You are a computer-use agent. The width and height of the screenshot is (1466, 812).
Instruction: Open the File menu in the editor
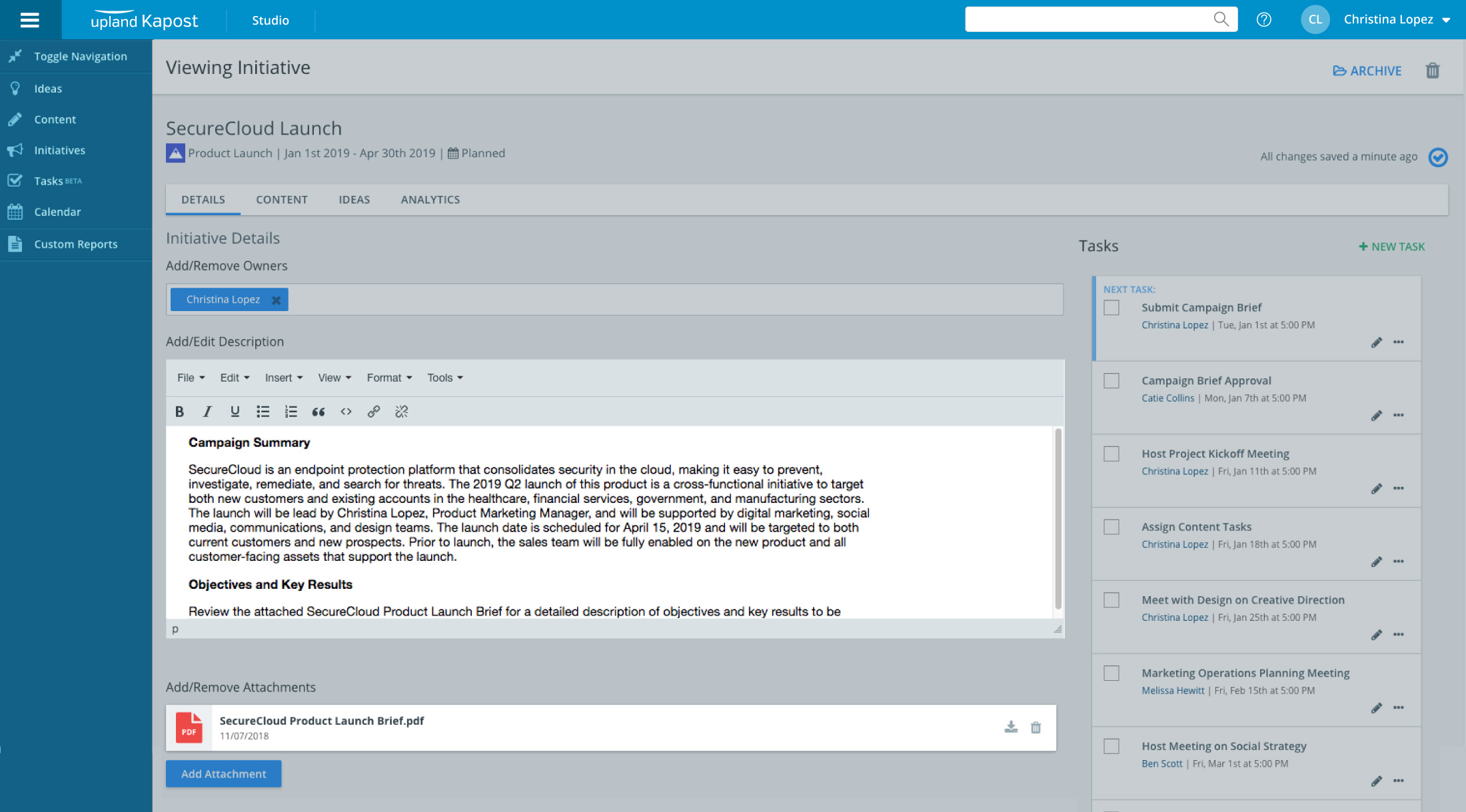[191, 378]
